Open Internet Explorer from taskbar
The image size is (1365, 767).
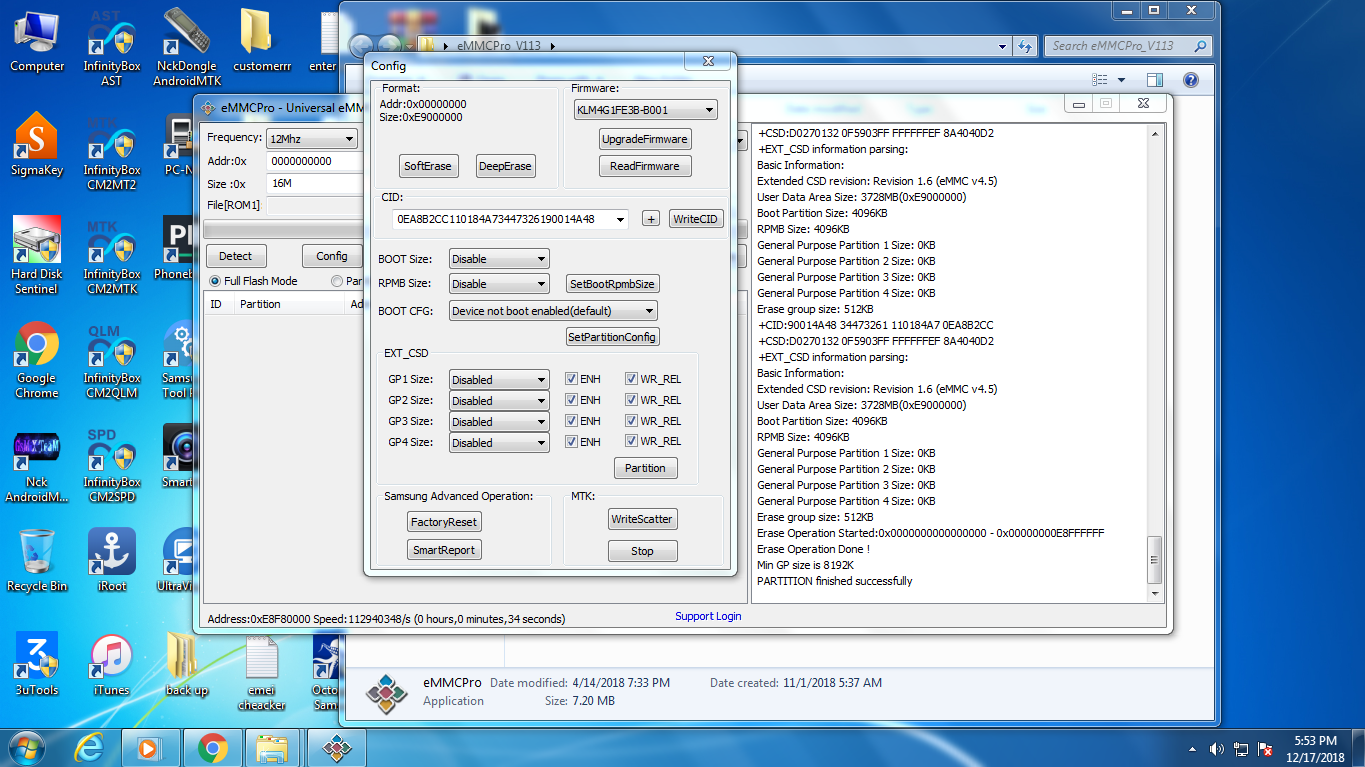[89, 747]
